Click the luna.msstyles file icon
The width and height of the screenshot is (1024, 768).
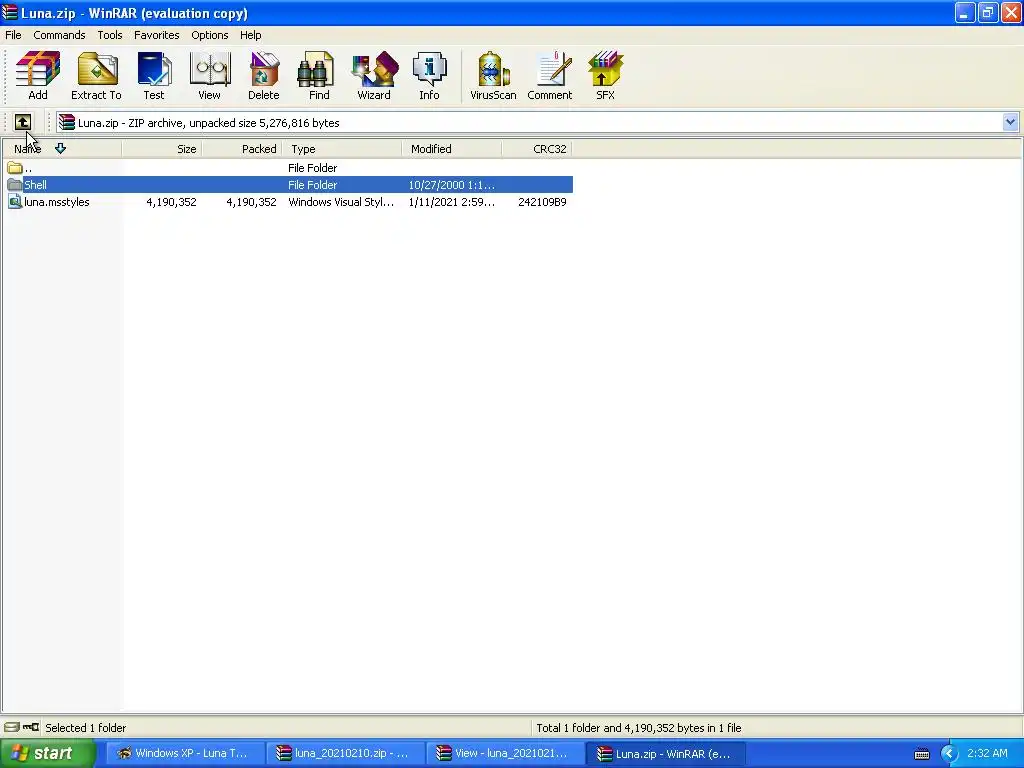[15, 202]
